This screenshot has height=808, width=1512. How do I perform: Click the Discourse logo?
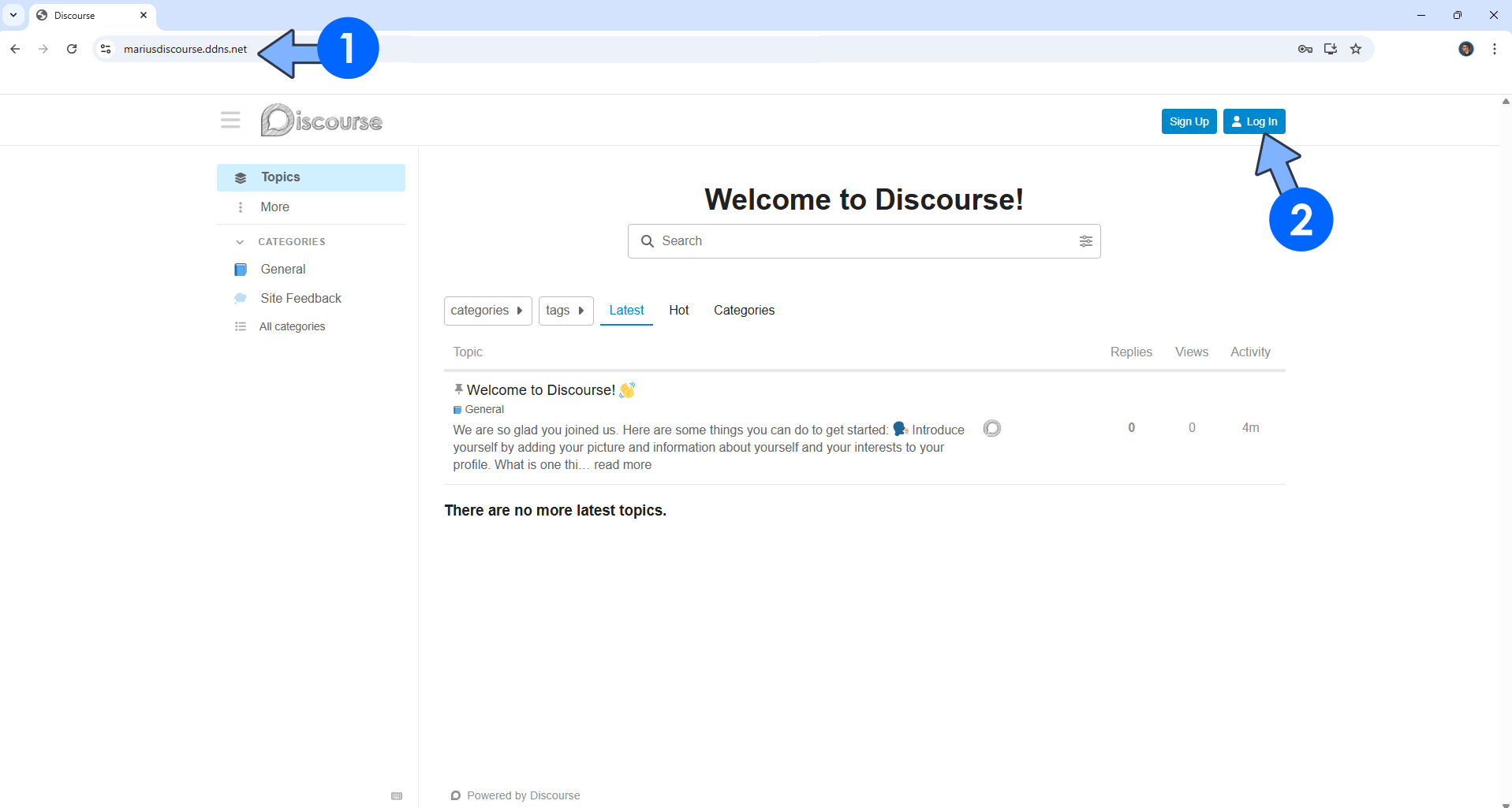coord(322,121)
